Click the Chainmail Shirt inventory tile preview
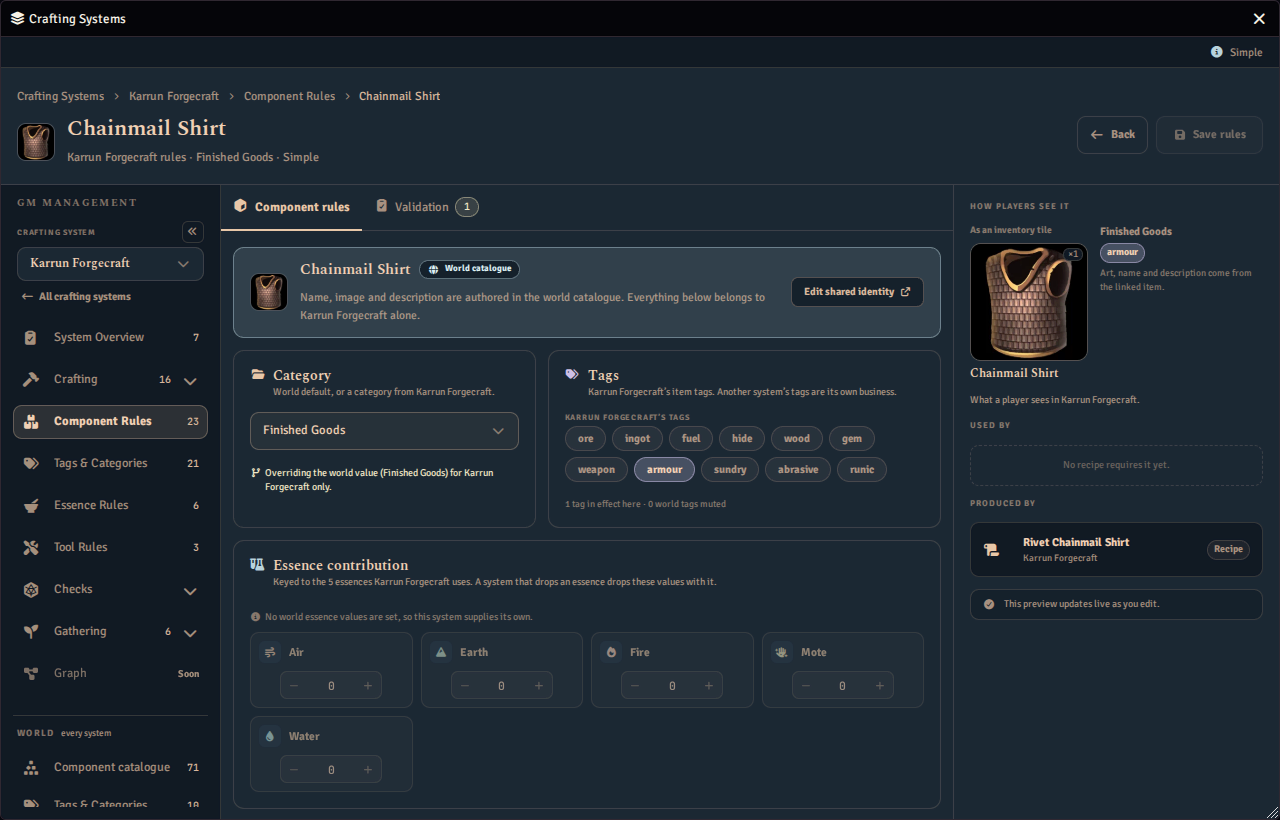 (1029, 302)
